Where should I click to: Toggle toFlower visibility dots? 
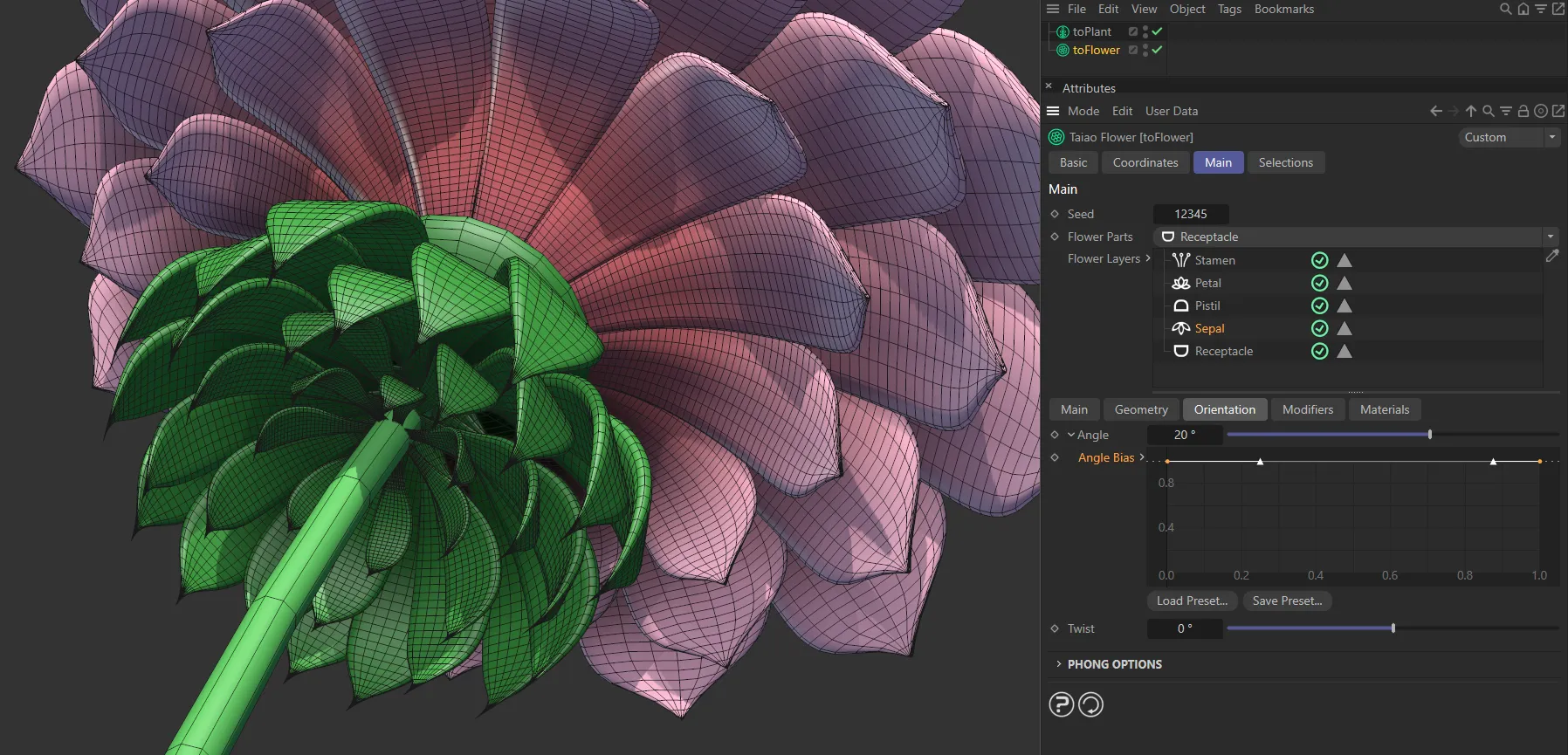1145,50
